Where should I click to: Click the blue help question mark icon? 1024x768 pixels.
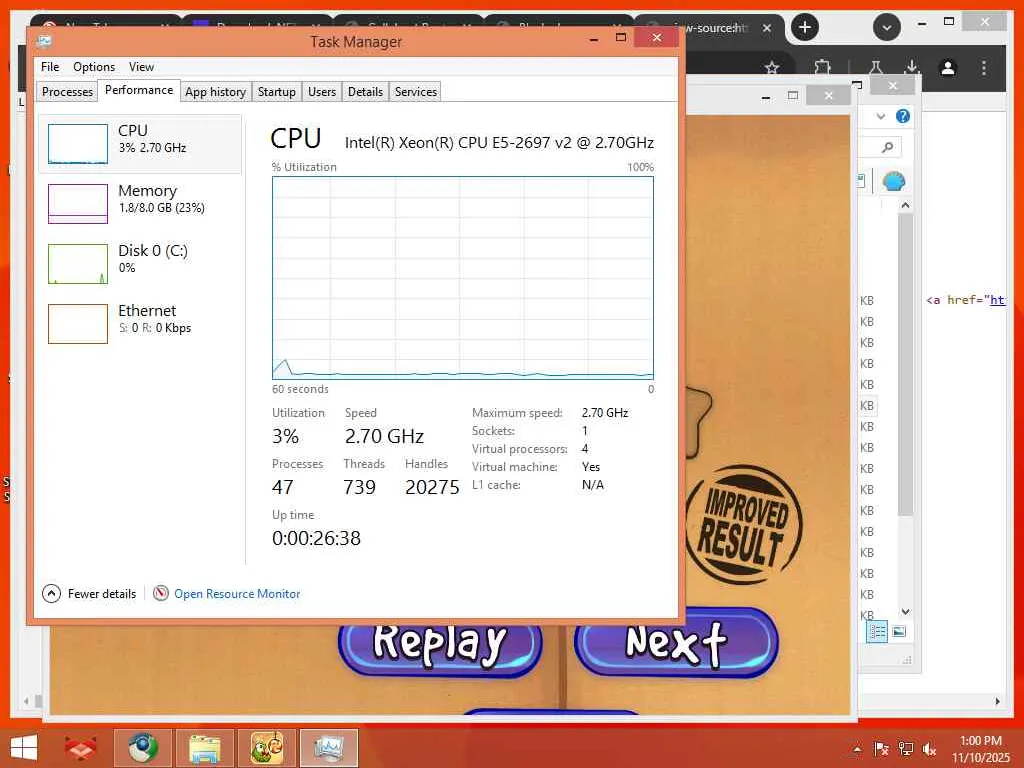click(x=903, y=116)
